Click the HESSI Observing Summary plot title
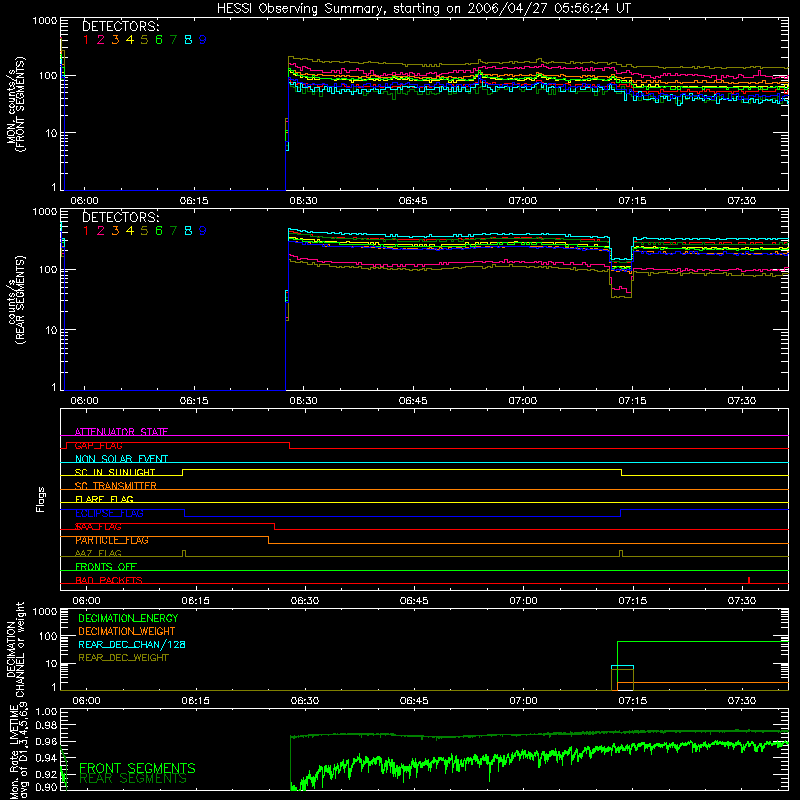 [x=424, y=9]
